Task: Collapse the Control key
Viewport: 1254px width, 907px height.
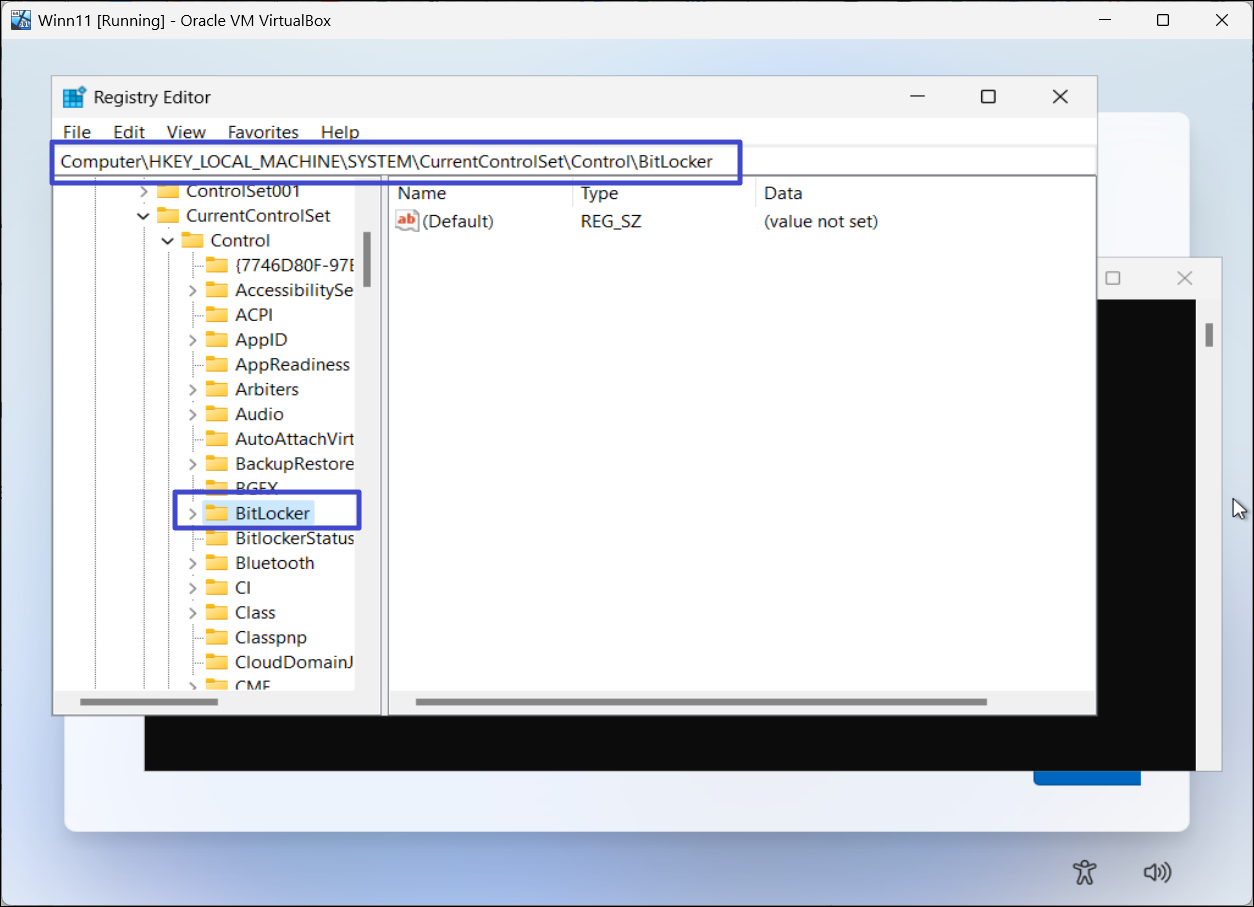Action: point(168,241)
